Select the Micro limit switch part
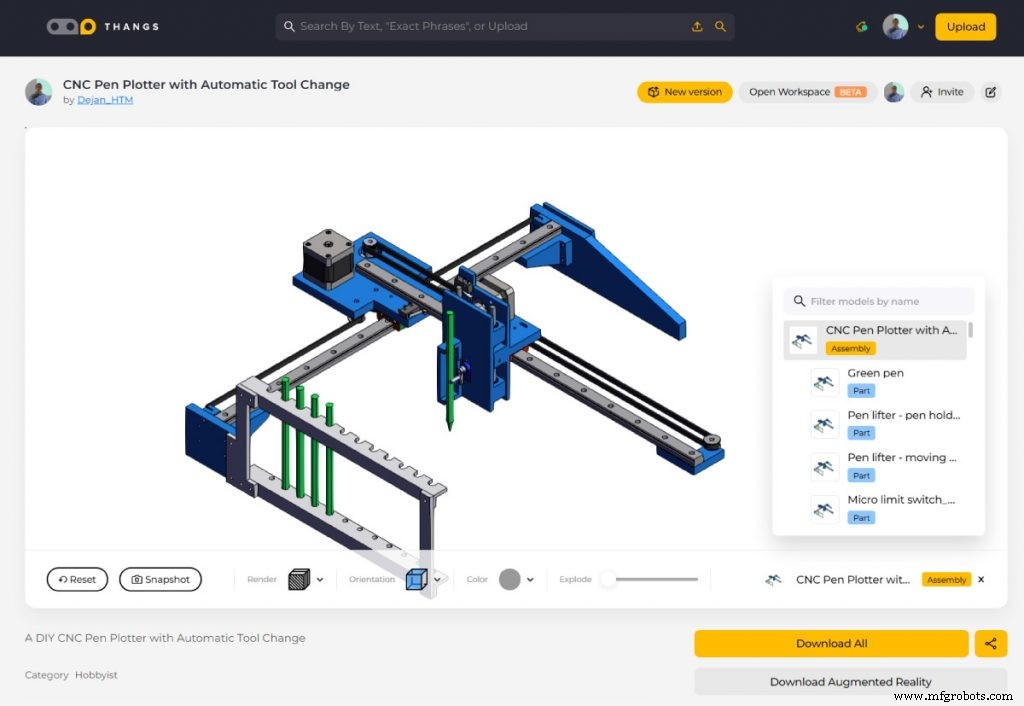 coord(880,507)
